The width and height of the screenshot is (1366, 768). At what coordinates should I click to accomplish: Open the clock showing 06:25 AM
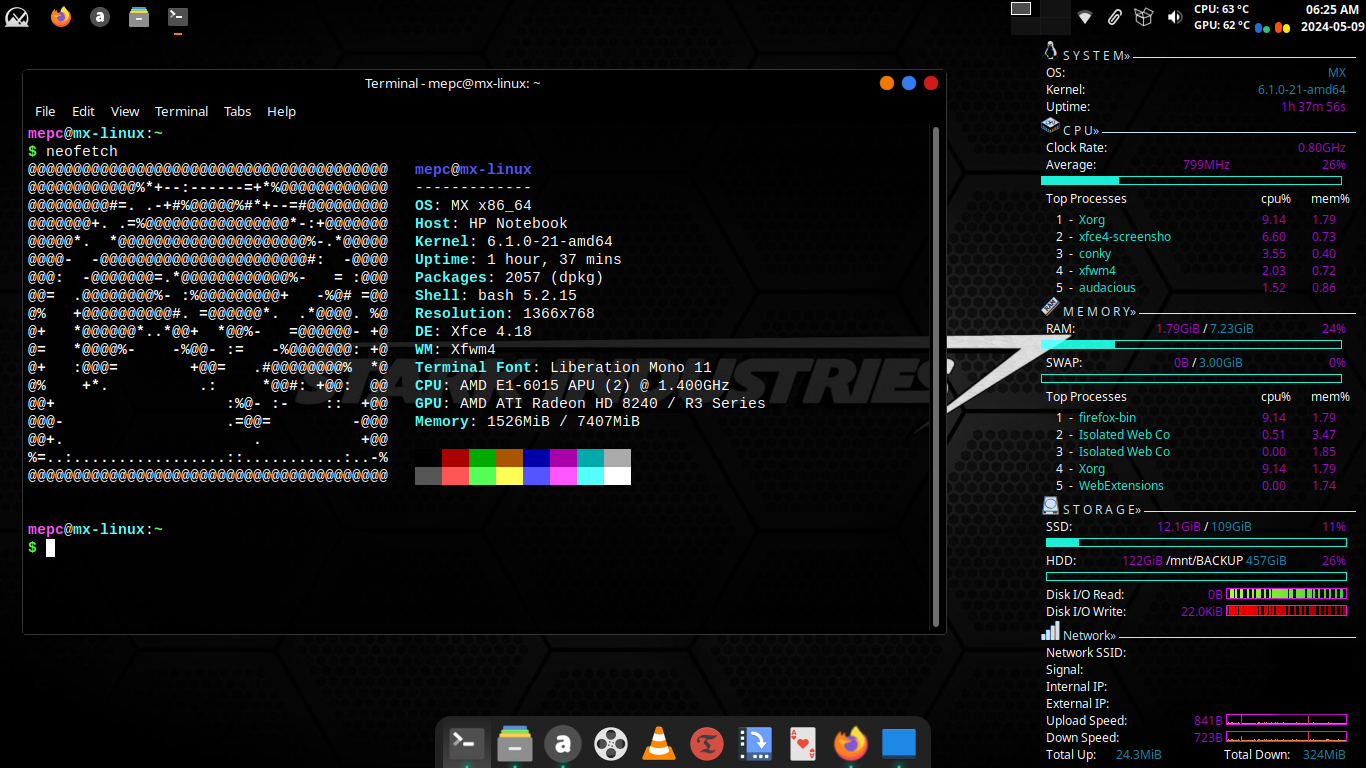[1332, 17]
